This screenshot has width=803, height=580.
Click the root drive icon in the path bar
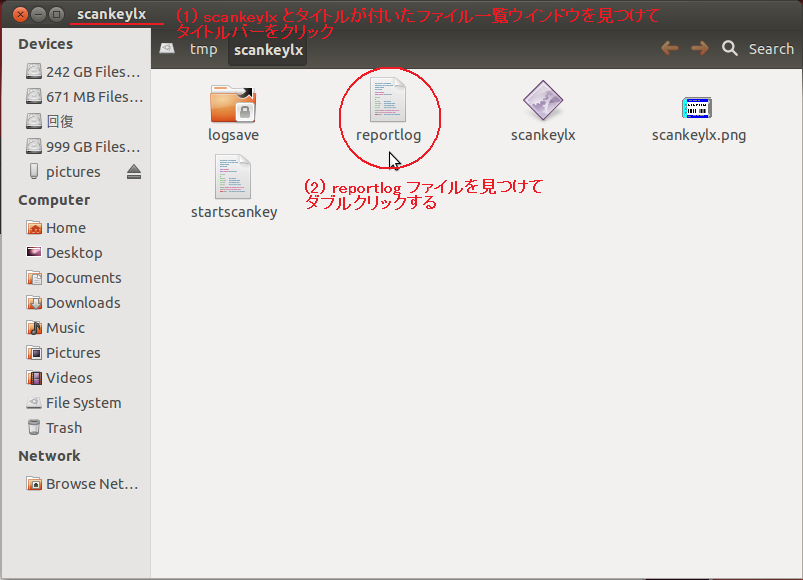(167, 49)
